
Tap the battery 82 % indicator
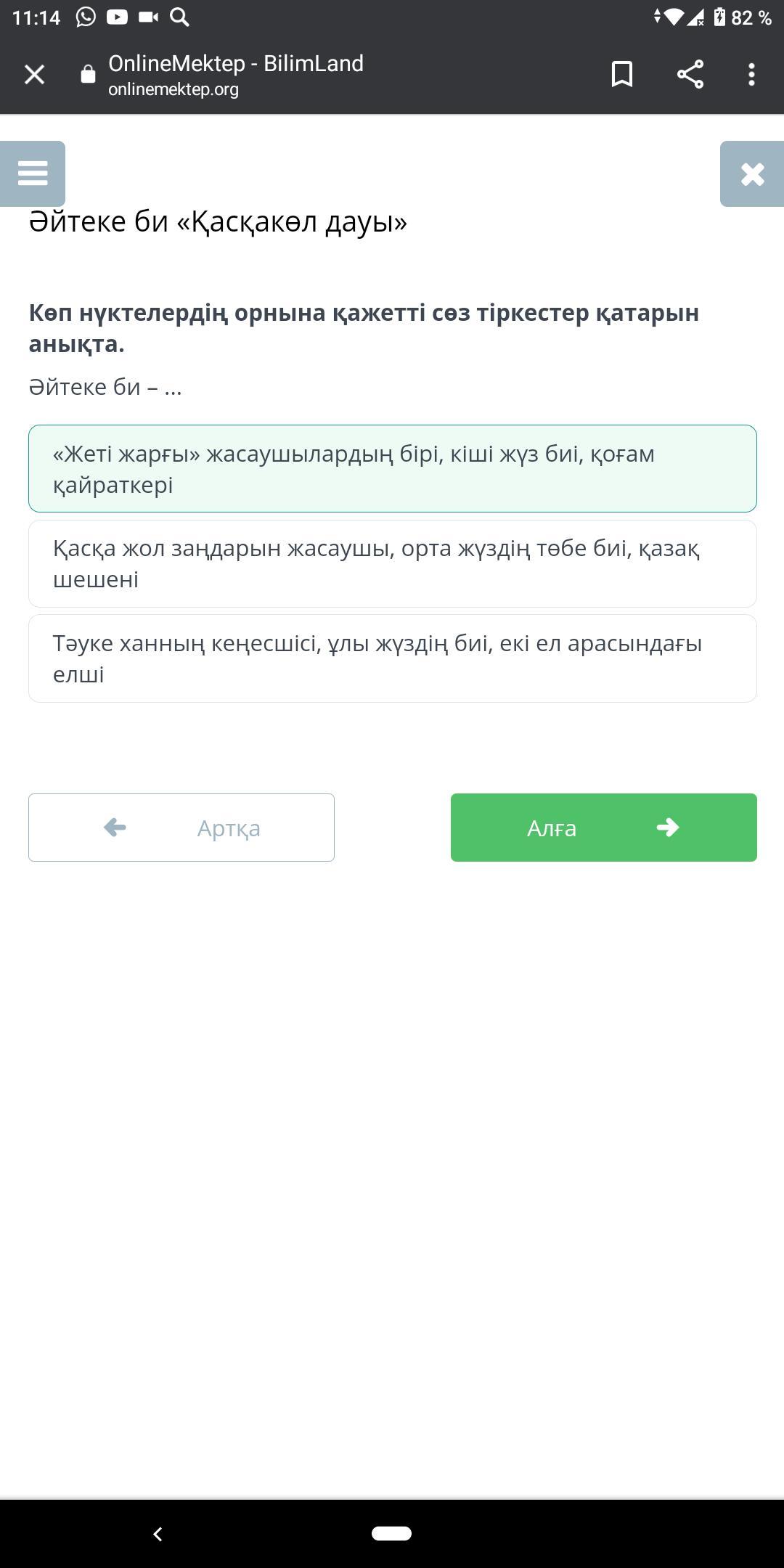click(743, 17)
